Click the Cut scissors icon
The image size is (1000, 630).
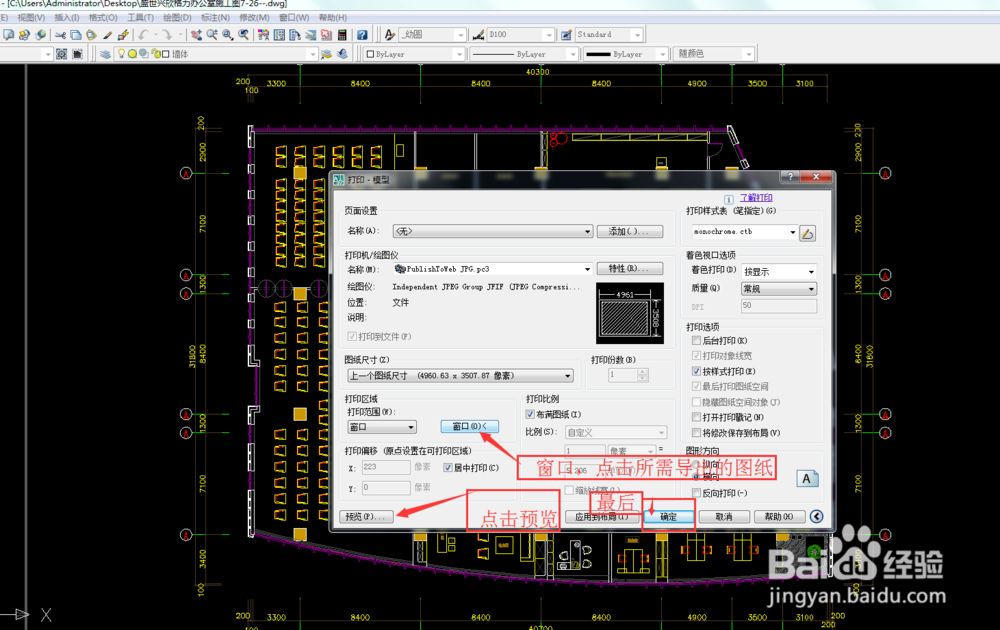point(61,34)
